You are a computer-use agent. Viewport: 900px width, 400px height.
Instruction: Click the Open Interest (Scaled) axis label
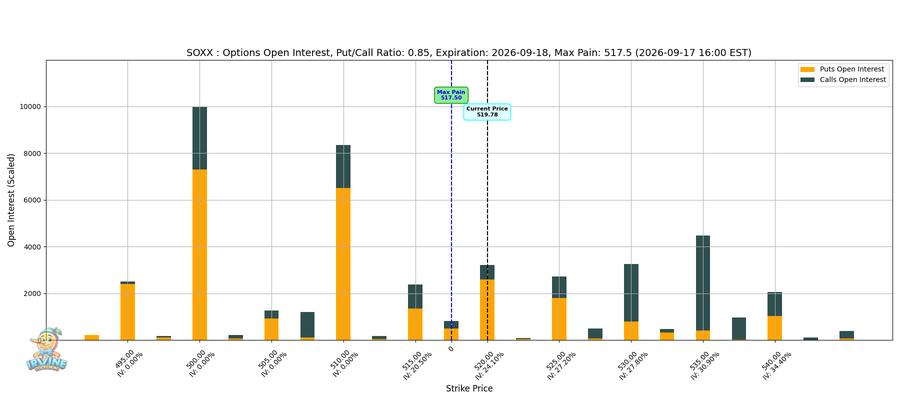pos(11,200)
